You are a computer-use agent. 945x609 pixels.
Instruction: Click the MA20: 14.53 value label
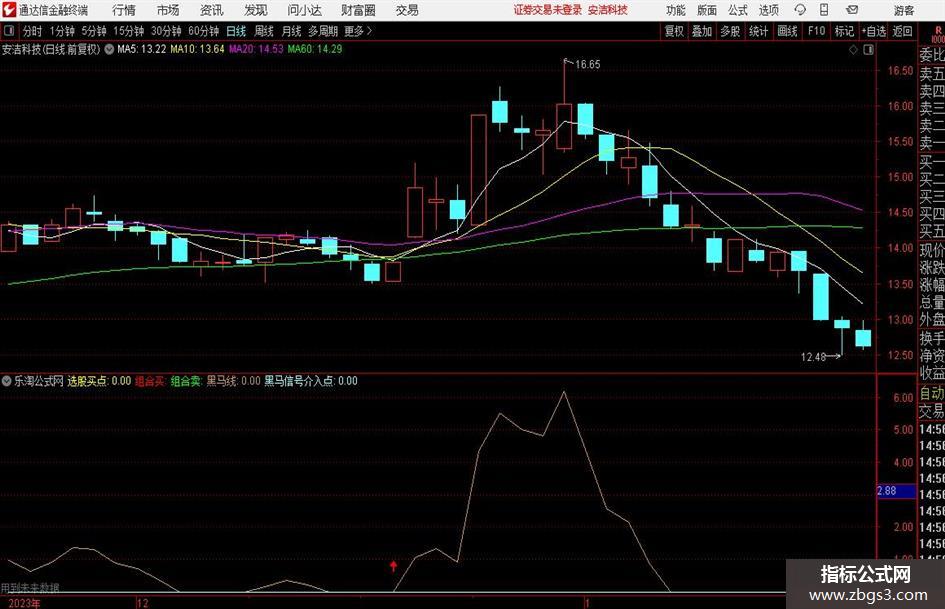[x=256, y=49]
